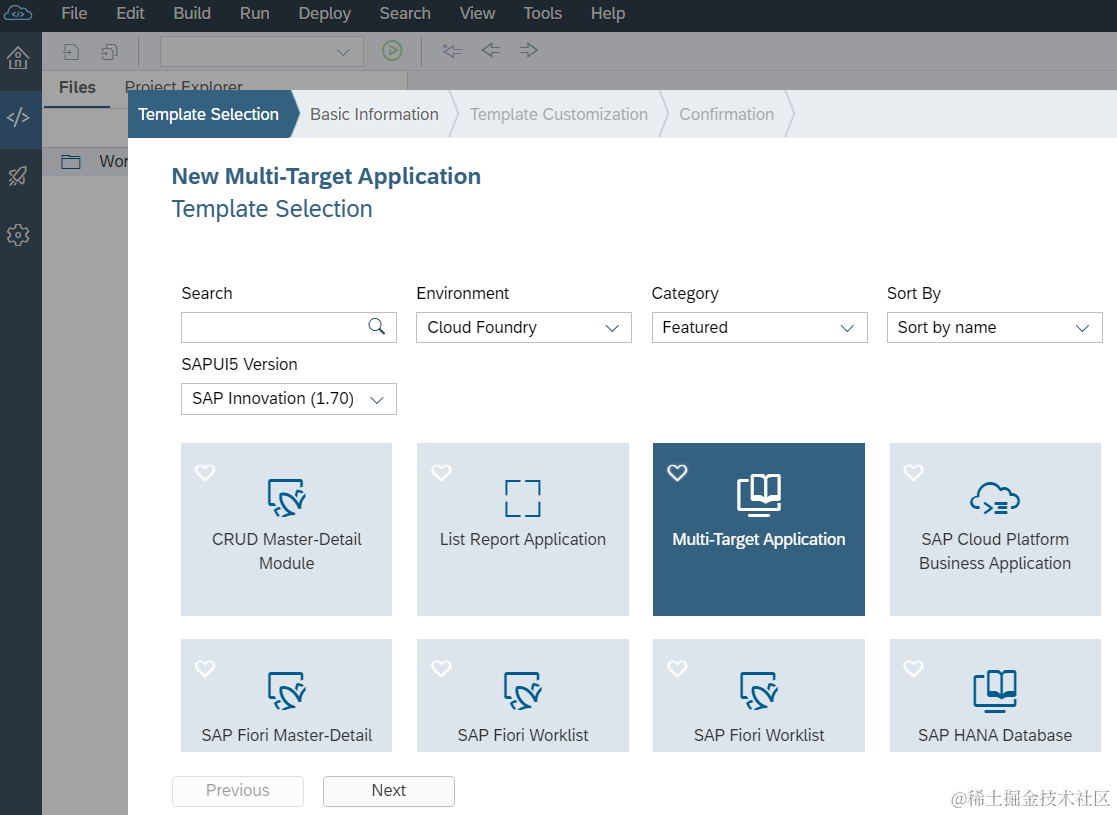
Task: Click the Save All toolbar icon
Action: point(109,51)
